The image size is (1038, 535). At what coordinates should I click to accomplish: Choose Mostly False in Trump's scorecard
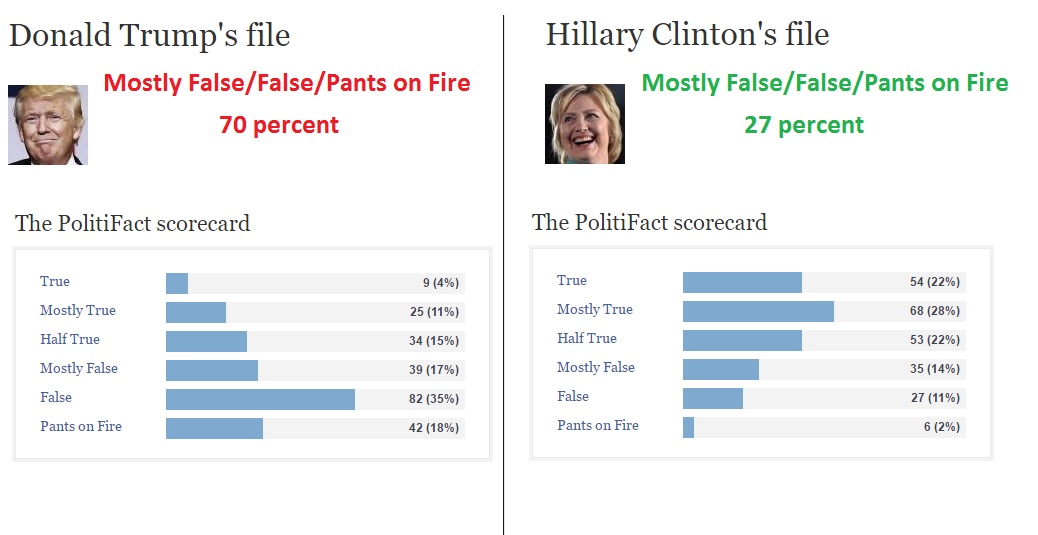[79, 369]
